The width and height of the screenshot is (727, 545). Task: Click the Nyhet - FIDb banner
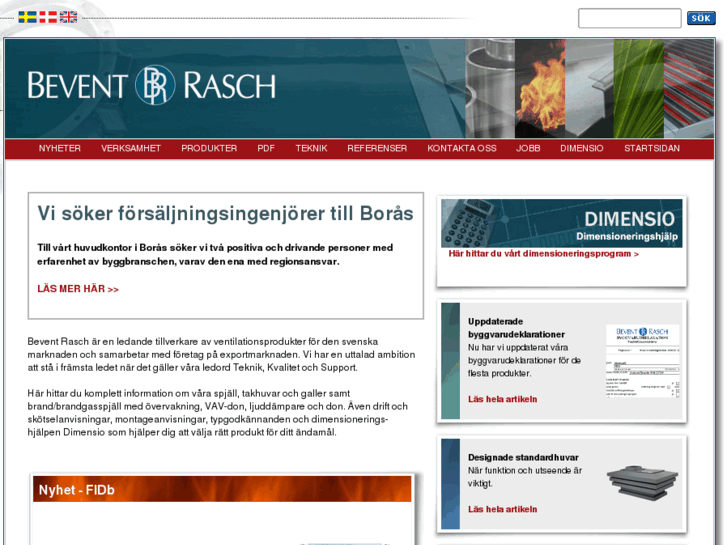222,489
